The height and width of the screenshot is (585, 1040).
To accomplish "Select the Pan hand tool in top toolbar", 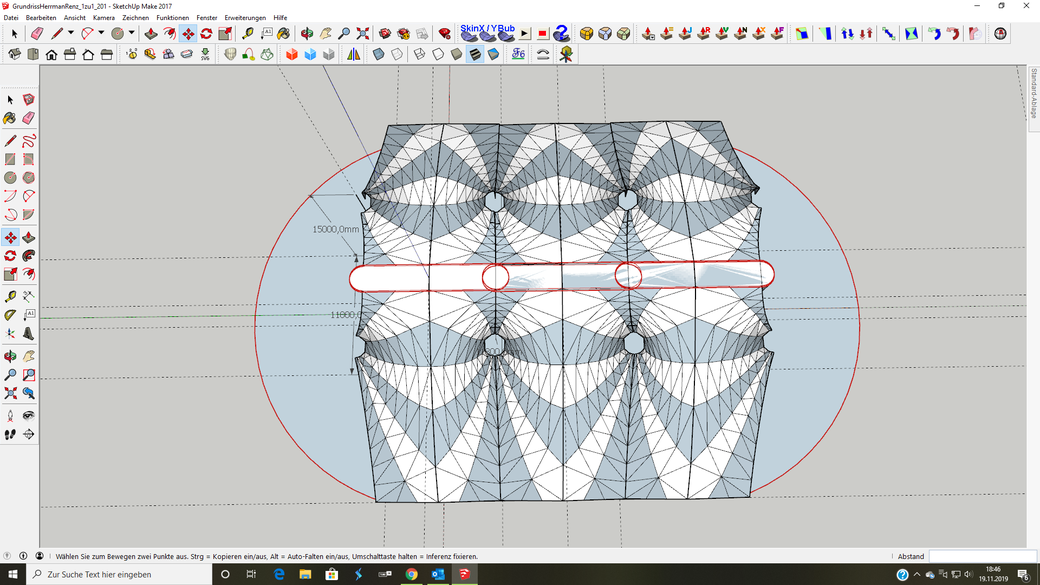I will (325, 33).
